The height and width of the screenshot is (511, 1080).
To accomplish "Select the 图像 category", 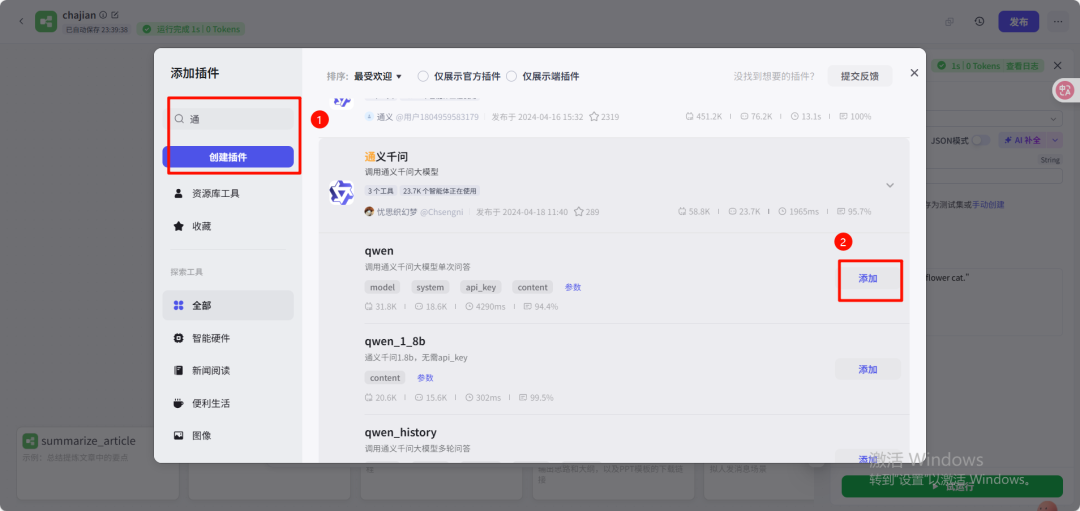I will pos(228,435).
